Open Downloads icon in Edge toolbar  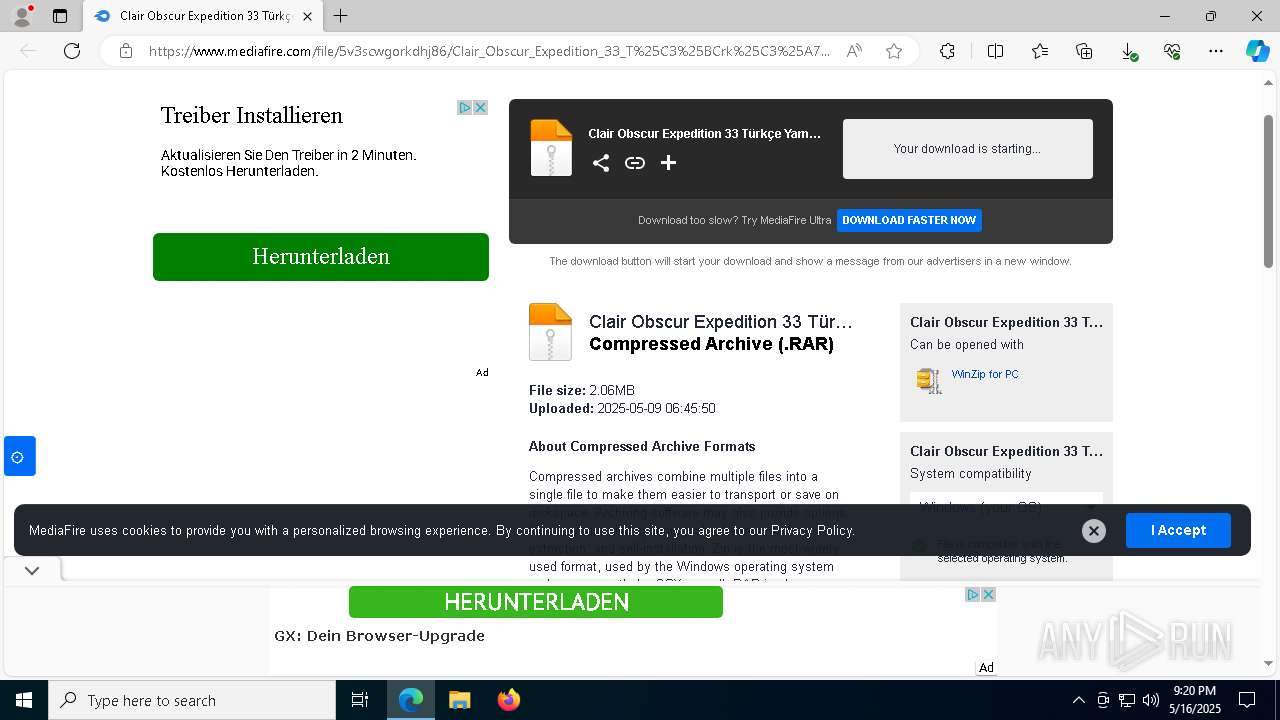(1128, 51)
